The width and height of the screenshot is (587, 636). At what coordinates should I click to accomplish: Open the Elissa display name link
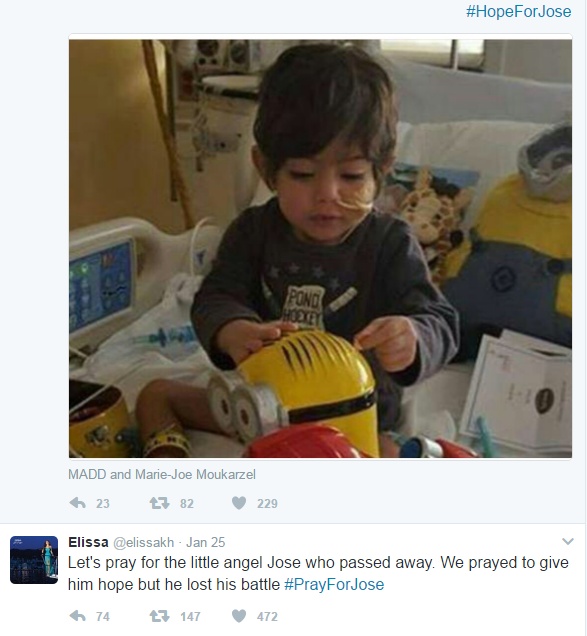pyautogui.click(x=88, y=542)
